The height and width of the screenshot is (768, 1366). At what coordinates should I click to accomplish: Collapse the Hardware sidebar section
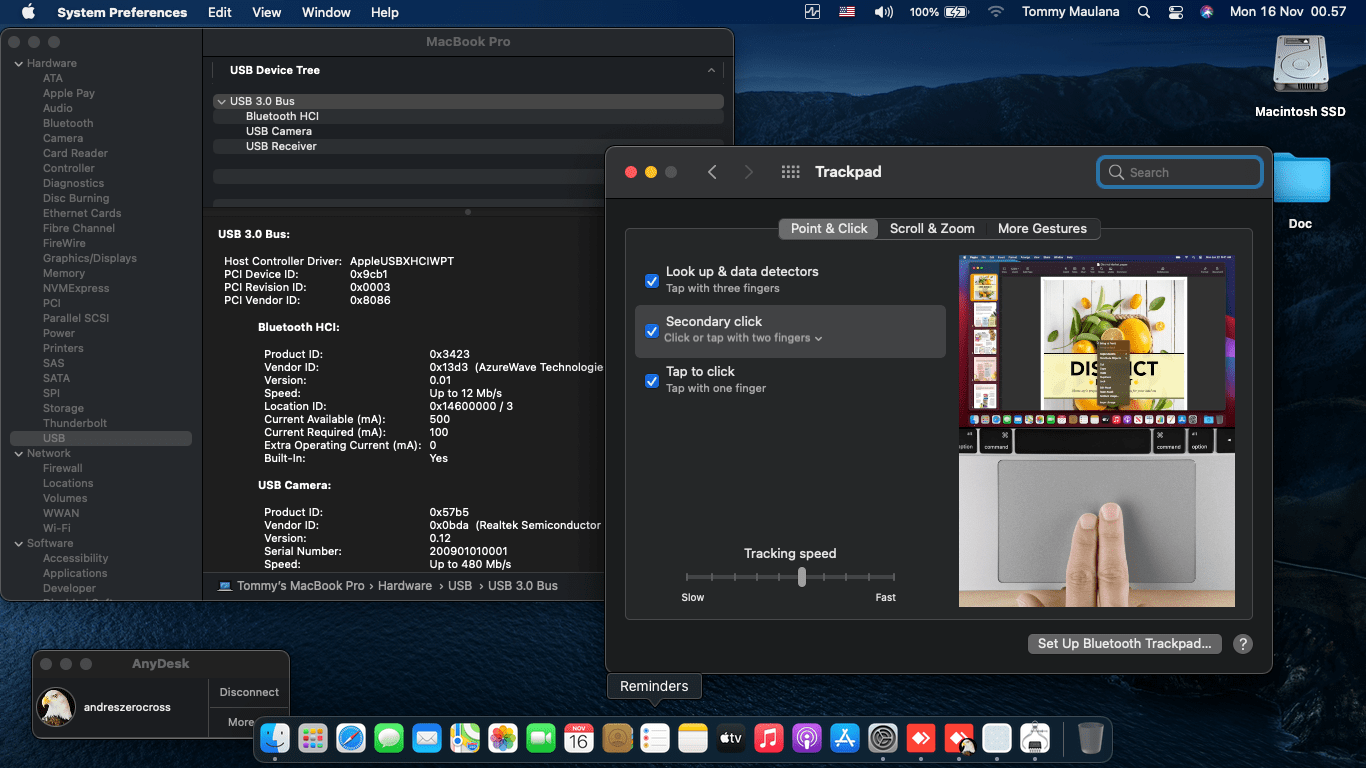[x=18, y=63]
